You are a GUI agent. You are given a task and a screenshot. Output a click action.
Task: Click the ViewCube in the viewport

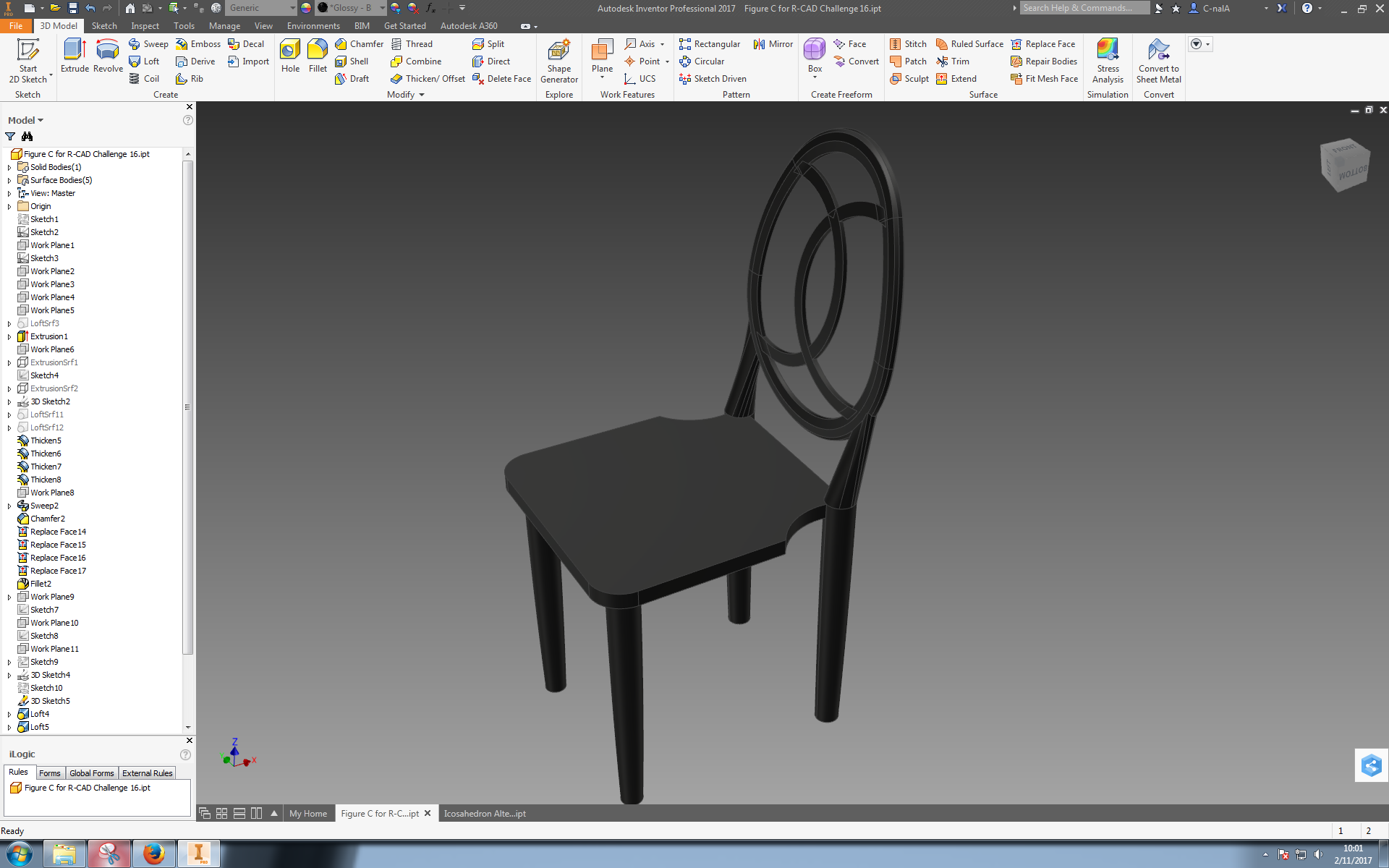click(1344, 165)
